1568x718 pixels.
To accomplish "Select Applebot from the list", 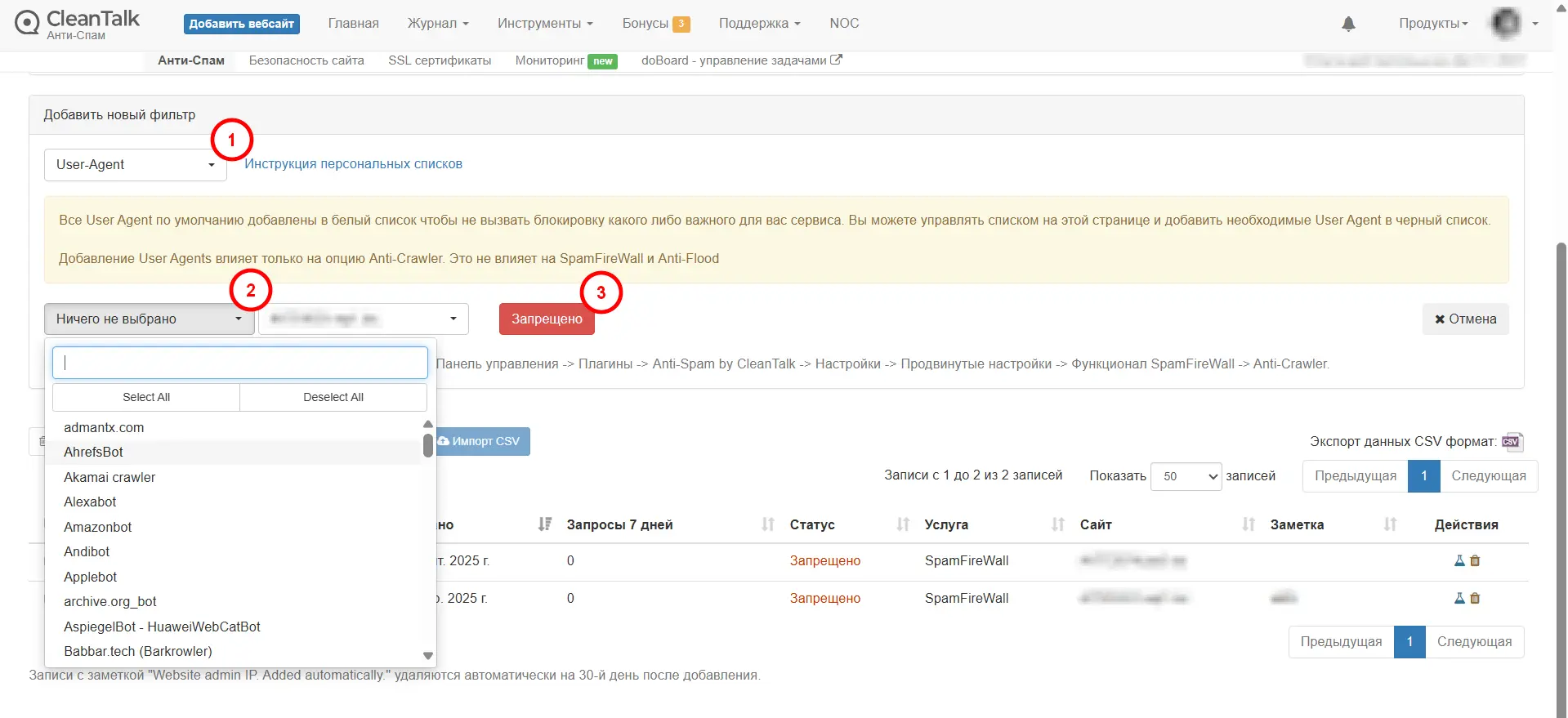I will (x=91, y=578).
